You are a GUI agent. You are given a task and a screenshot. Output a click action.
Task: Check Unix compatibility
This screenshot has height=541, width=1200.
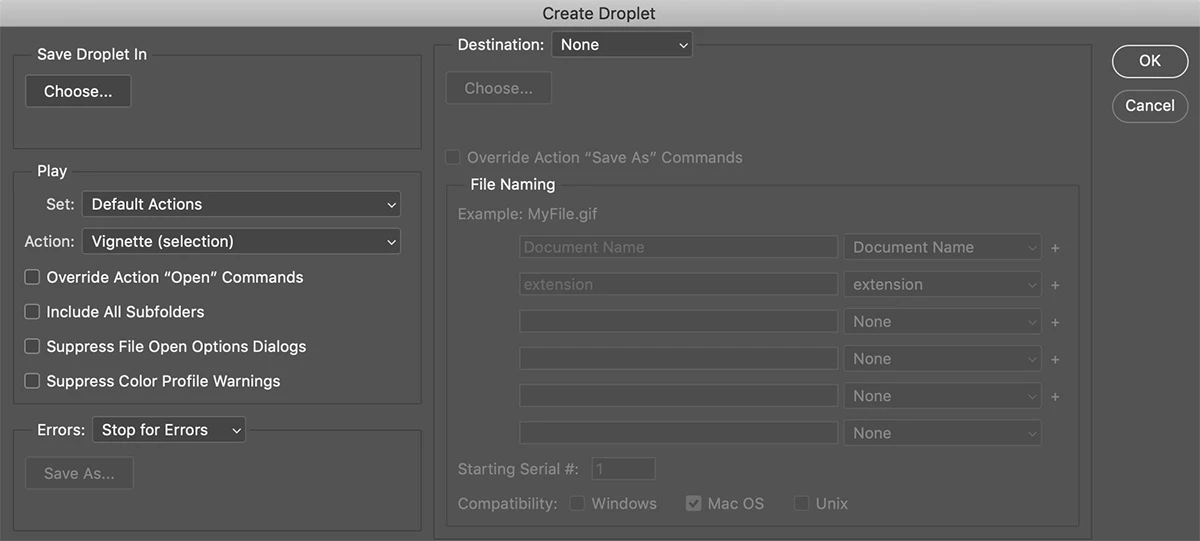point(801,503)
